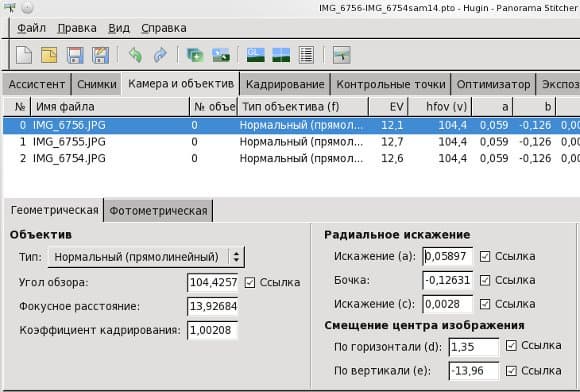Click the Hugin window menu icon in title bar

9,7
